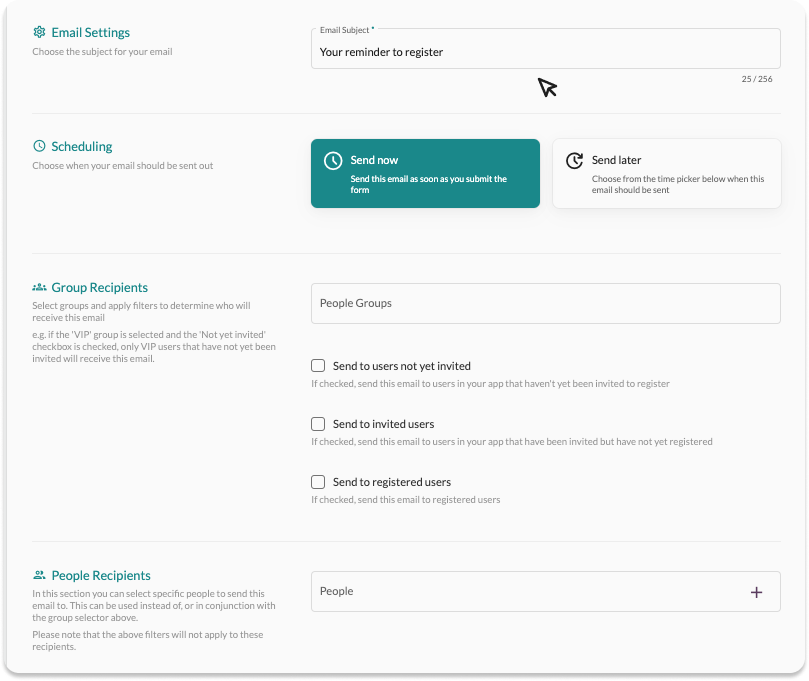The height and width of the screenshot is (681, 809).
Task: Click the 25 / 256 character counter
Action: (x=756, y=79)
